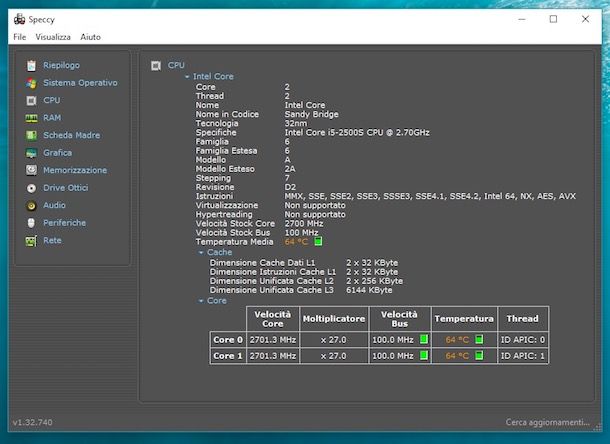The height and width of the screenshot is (444, 610).
Task: Collapse the Intel Core tree node
Action: click(187, 77)
